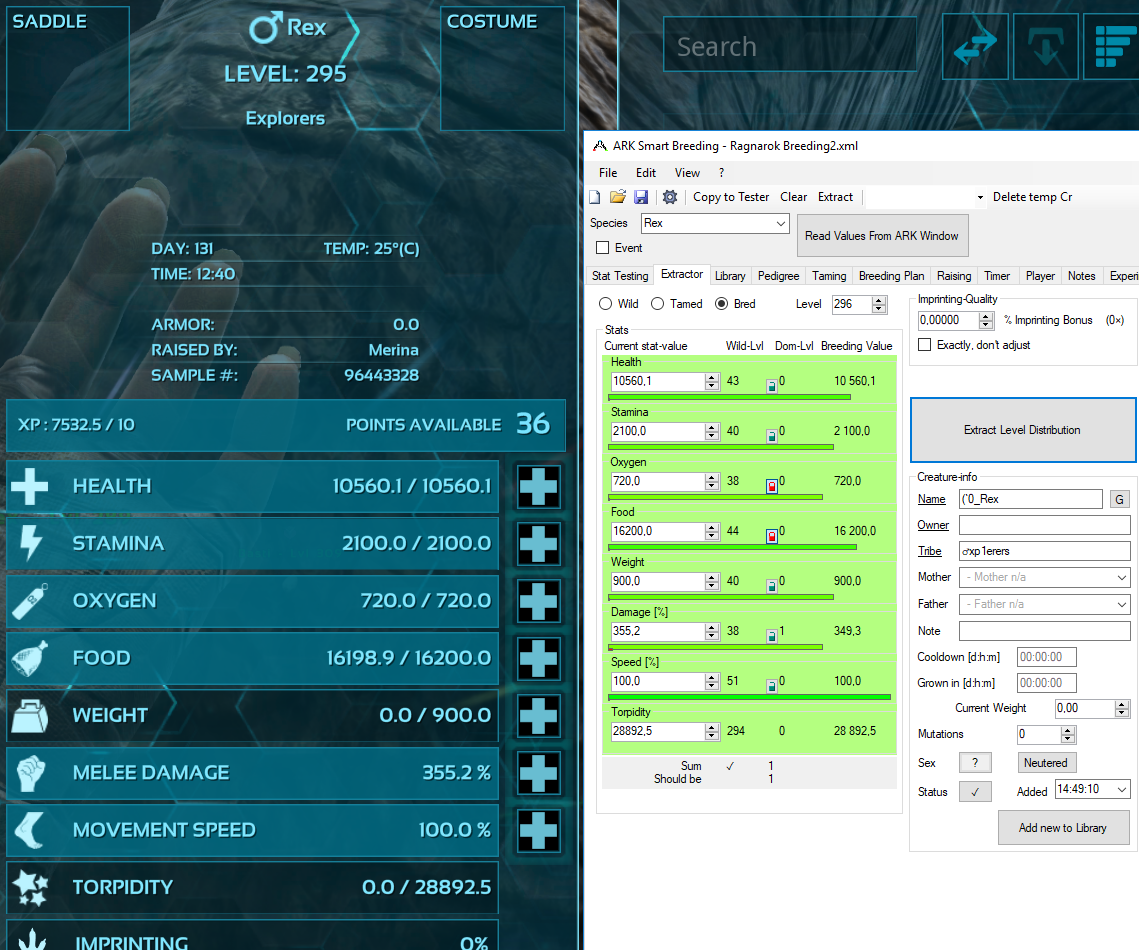This screenshot has height=950, width=1139.
Task: Click the G name generator button
Action: (1119, 499)
